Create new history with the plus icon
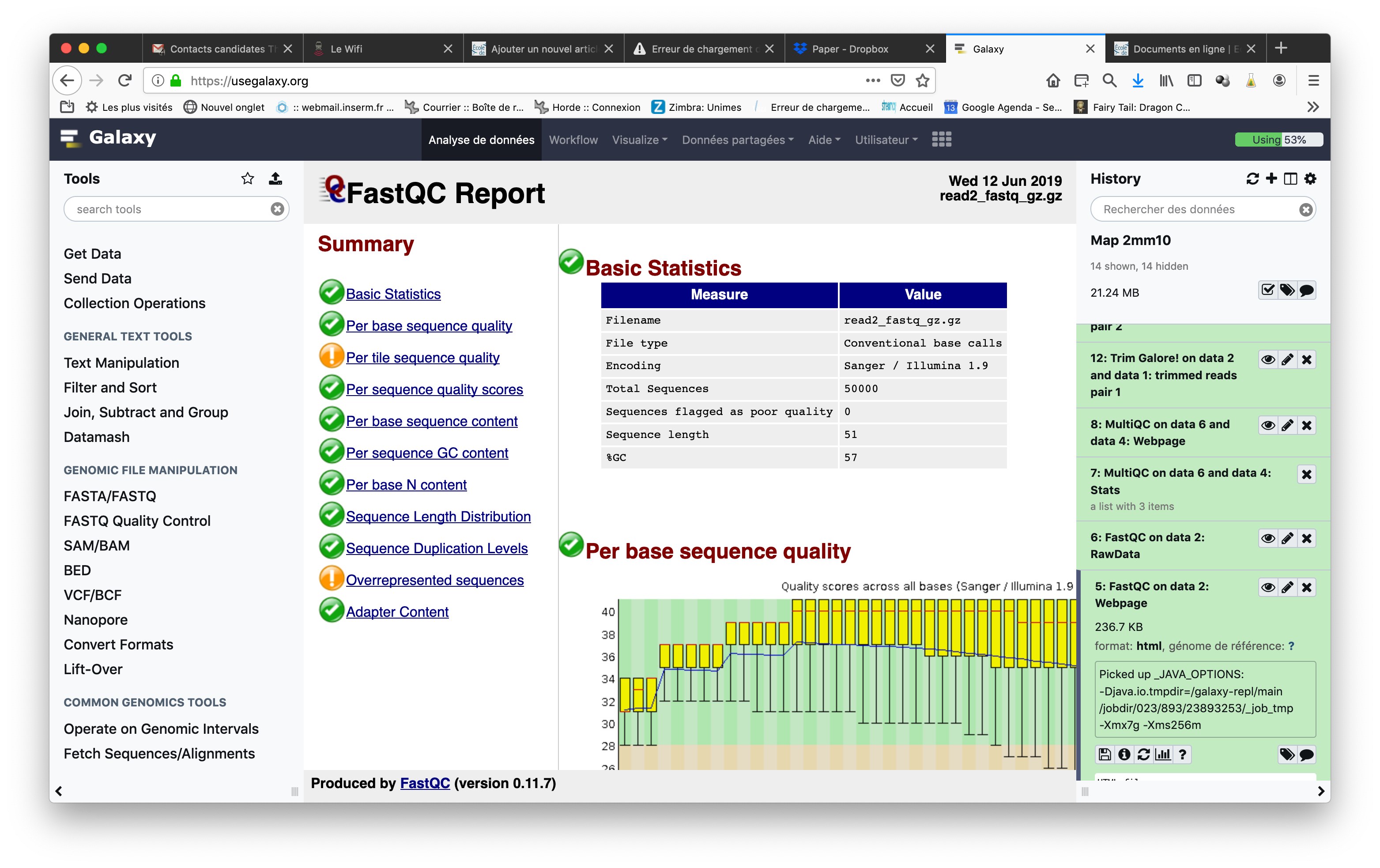Viewport: 1380px width, 868px height. coord(1271,179)
